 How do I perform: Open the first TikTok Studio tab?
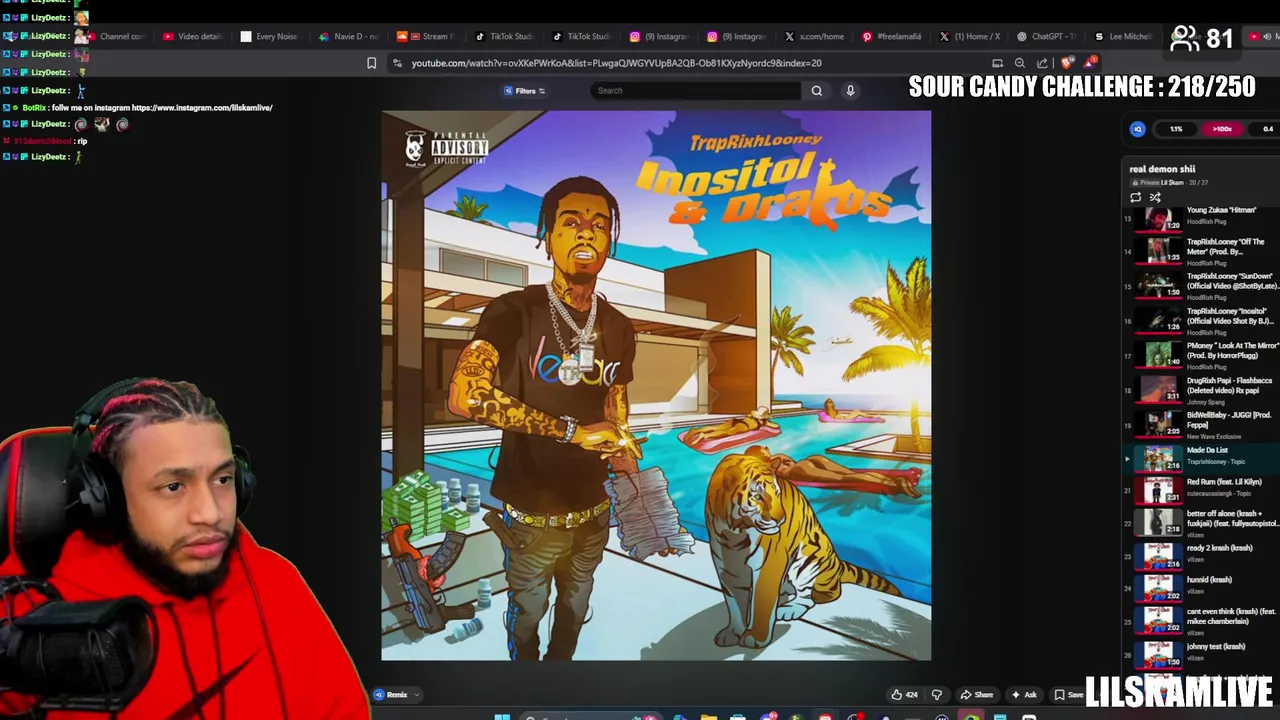503,36
